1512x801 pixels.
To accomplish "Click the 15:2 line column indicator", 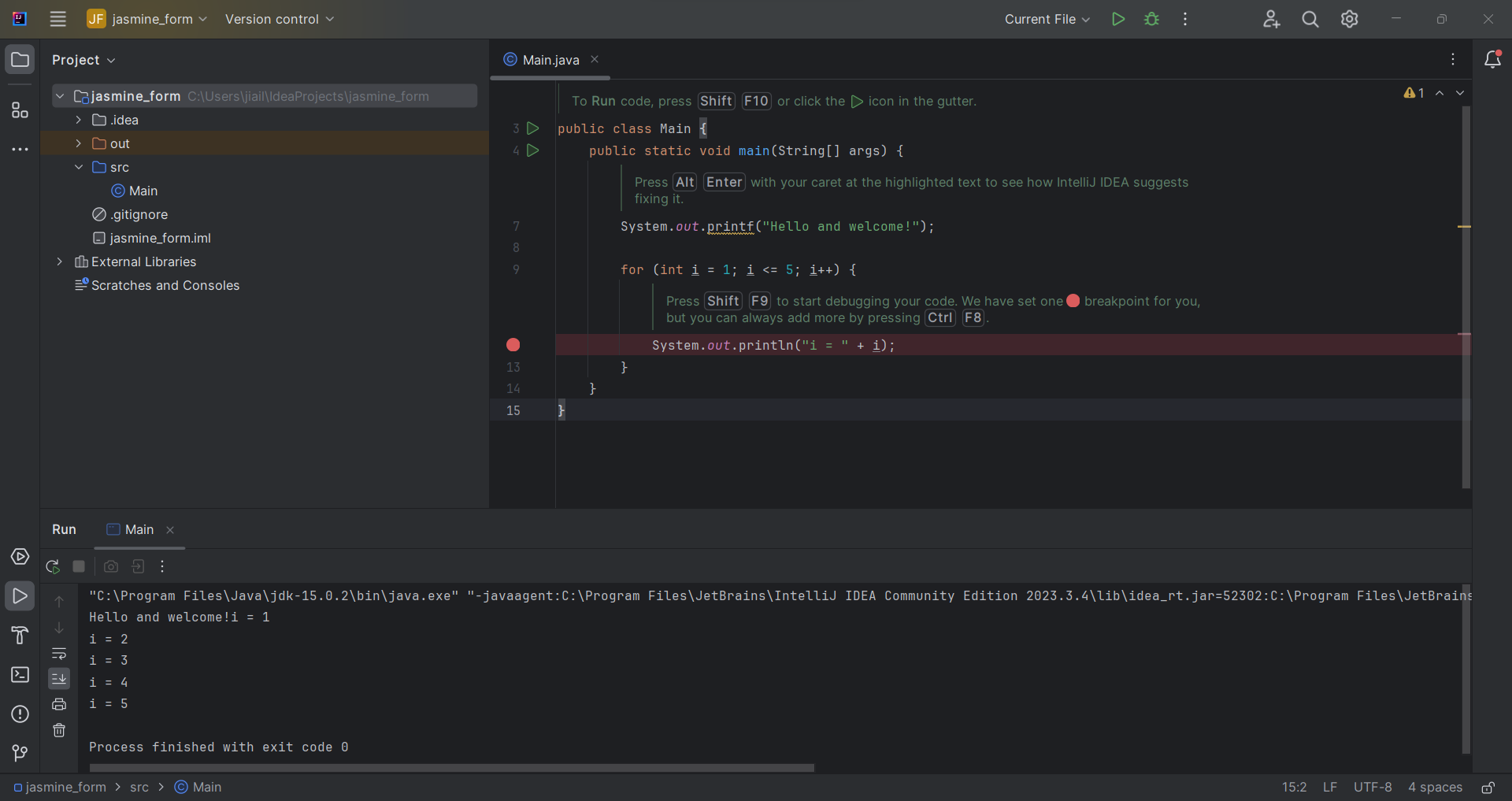I will coord(1294,788).
